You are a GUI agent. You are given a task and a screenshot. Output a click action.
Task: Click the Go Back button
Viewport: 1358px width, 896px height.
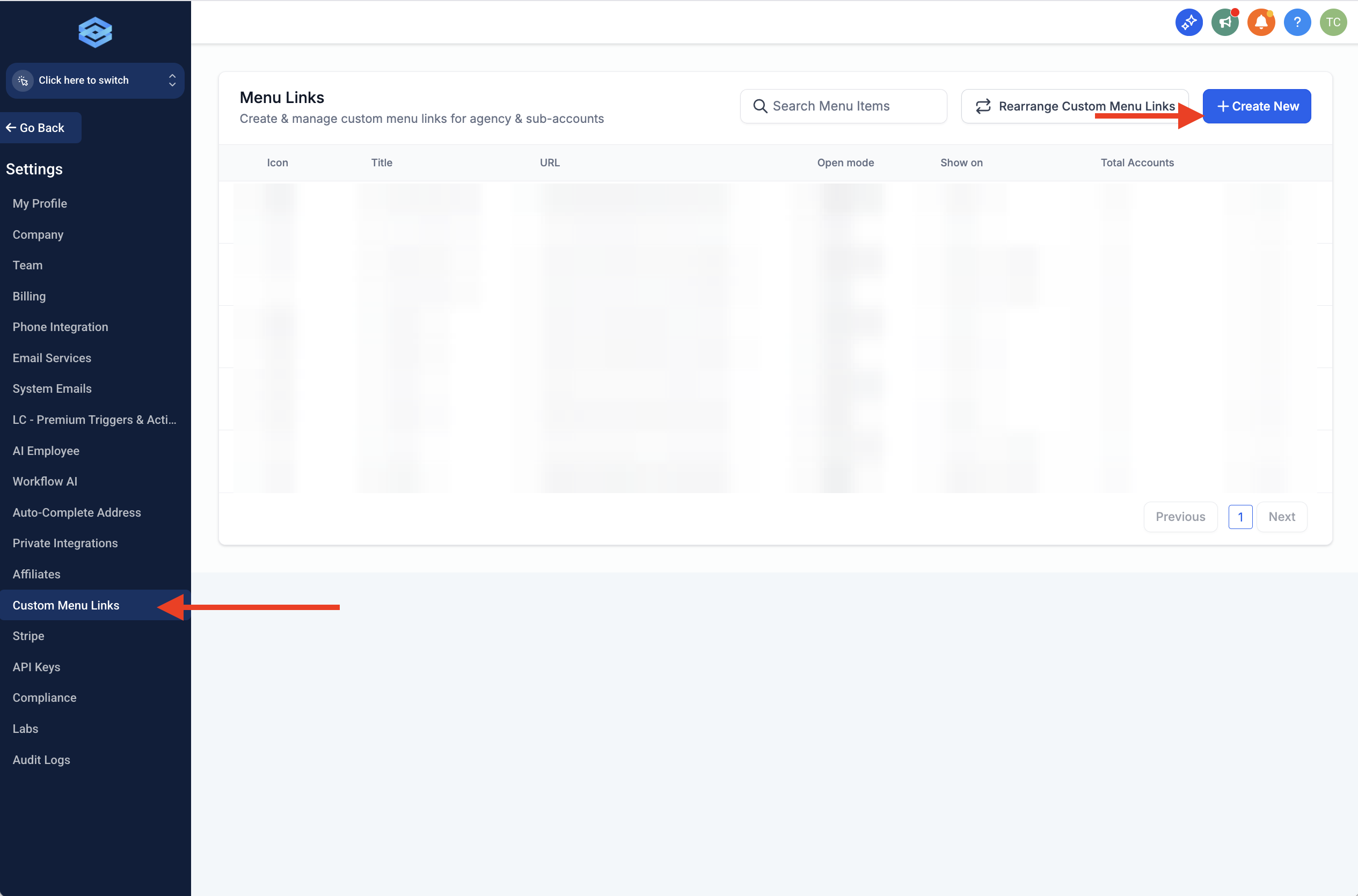[41, 128]
